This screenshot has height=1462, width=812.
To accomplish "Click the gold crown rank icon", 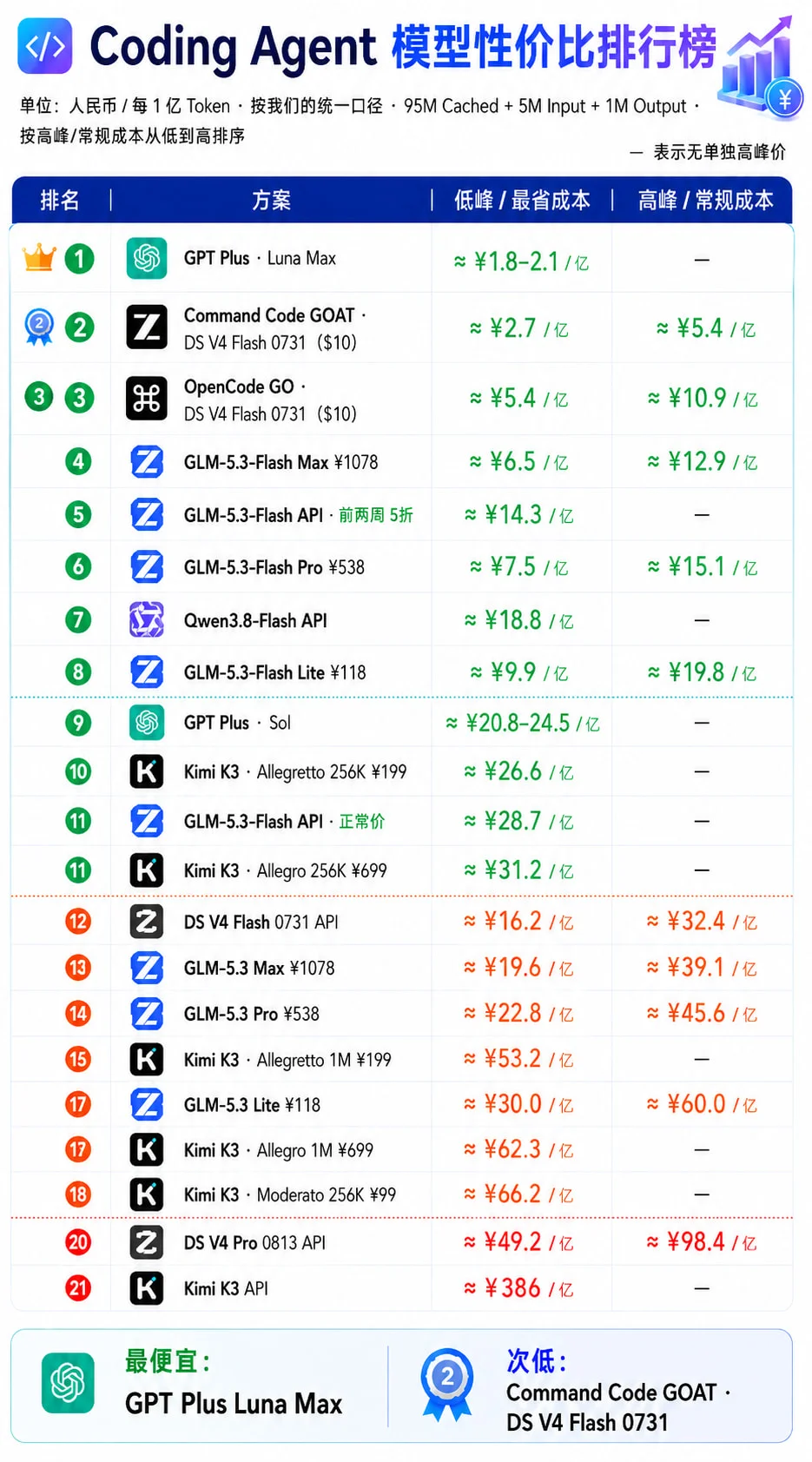I will [39, 257].
